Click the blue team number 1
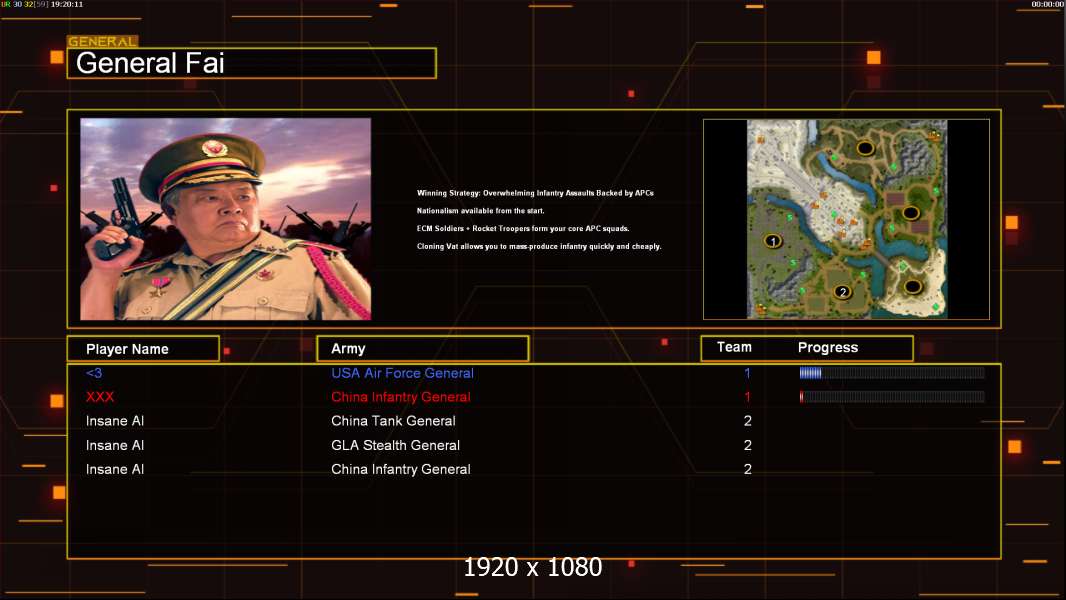1066x600 pixels. click(747, 372)
